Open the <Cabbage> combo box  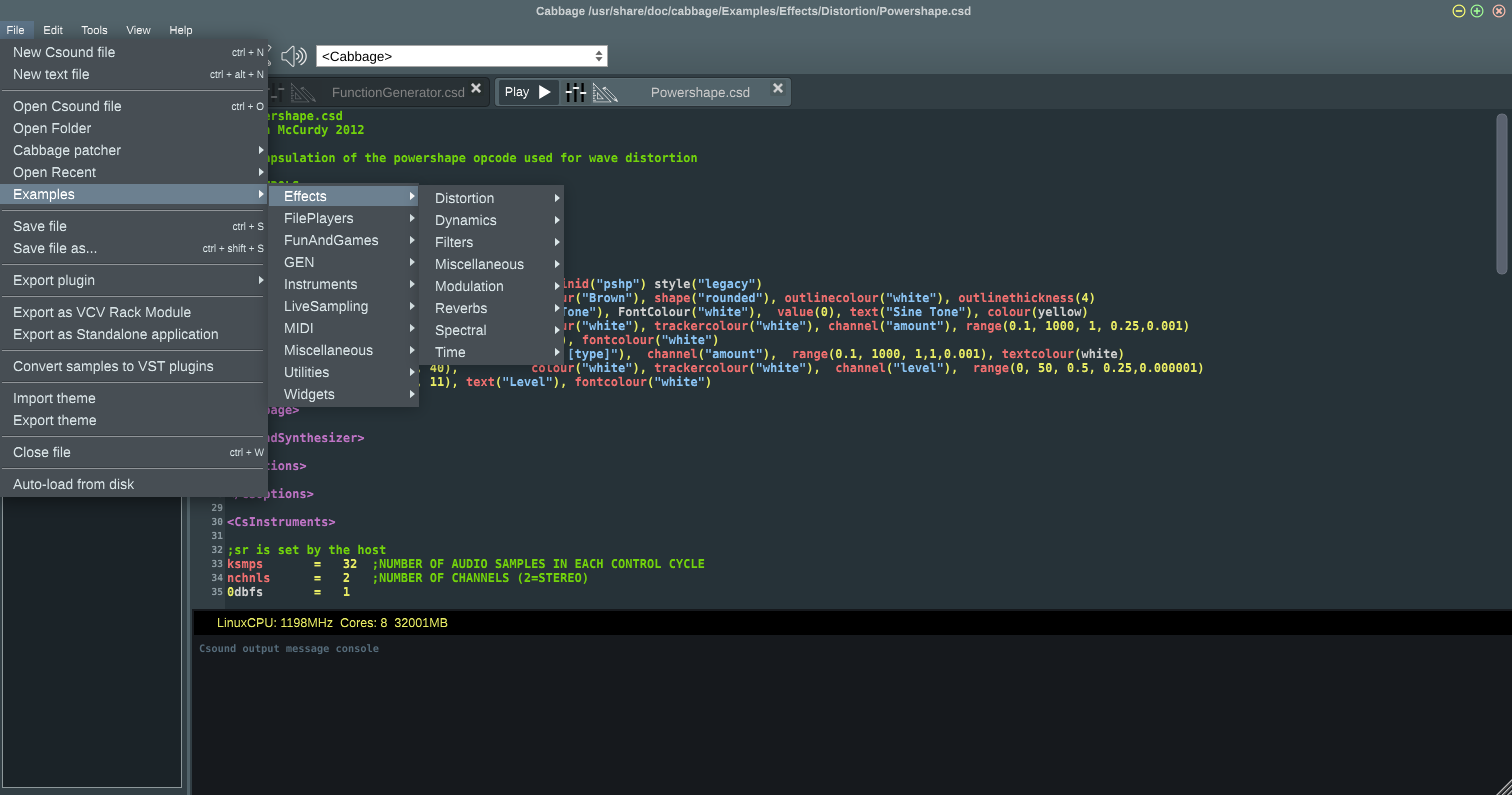point(461,56)
